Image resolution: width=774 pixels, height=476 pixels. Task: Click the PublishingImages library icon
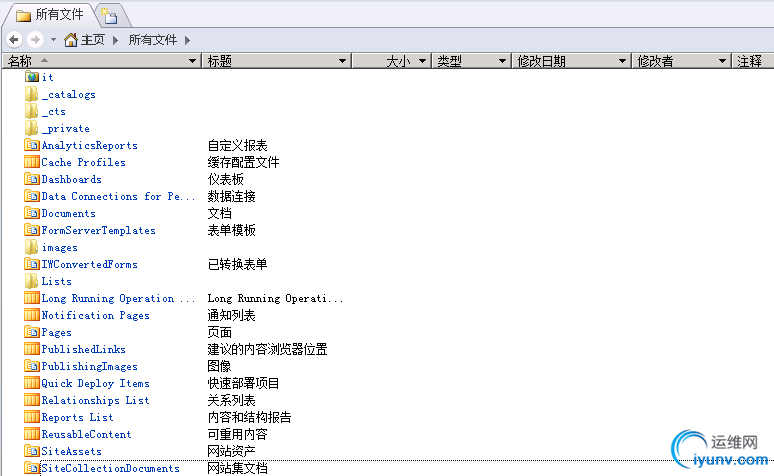[x=32, y=366]
